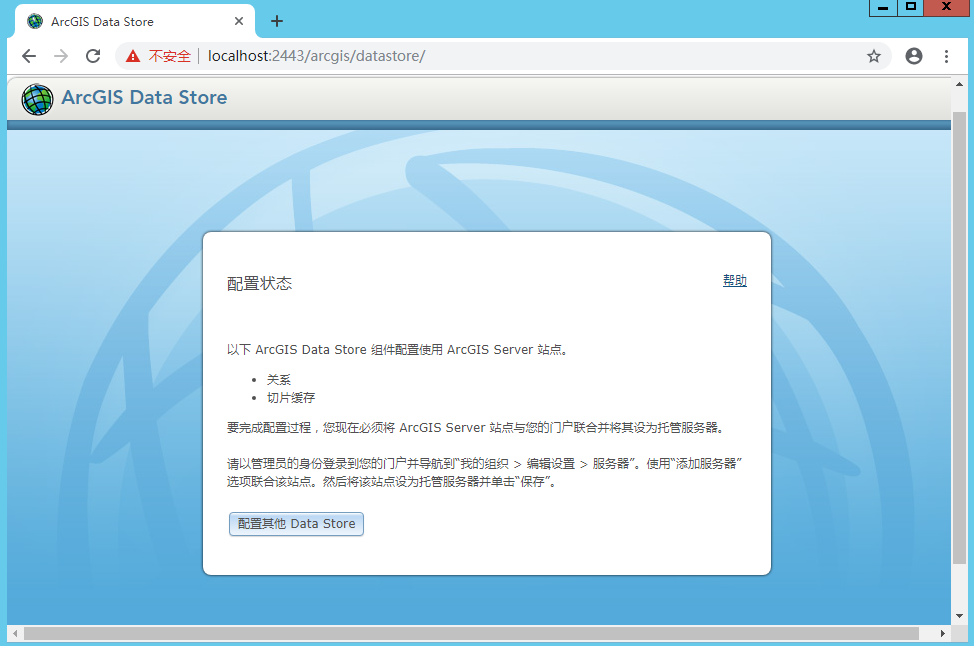This screenshot has height=646, width=974.
Task: Click the red not-secure warning icon
Action: [x=133, y=56]
